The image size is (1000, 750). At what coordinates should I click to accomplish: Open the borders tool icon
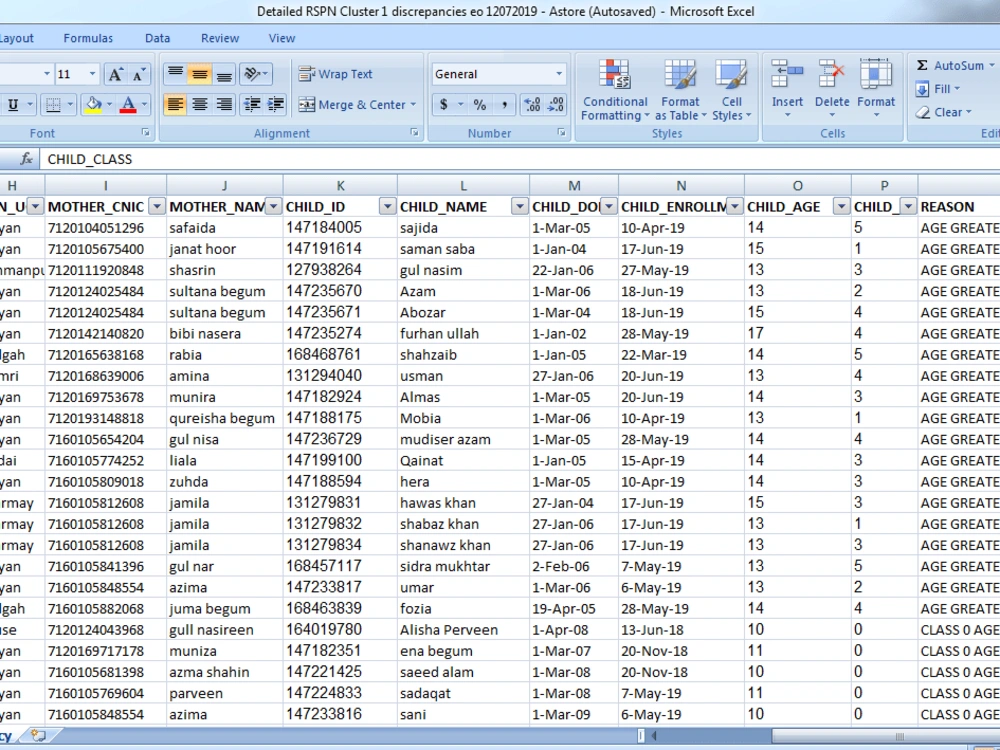pos(54,105)
